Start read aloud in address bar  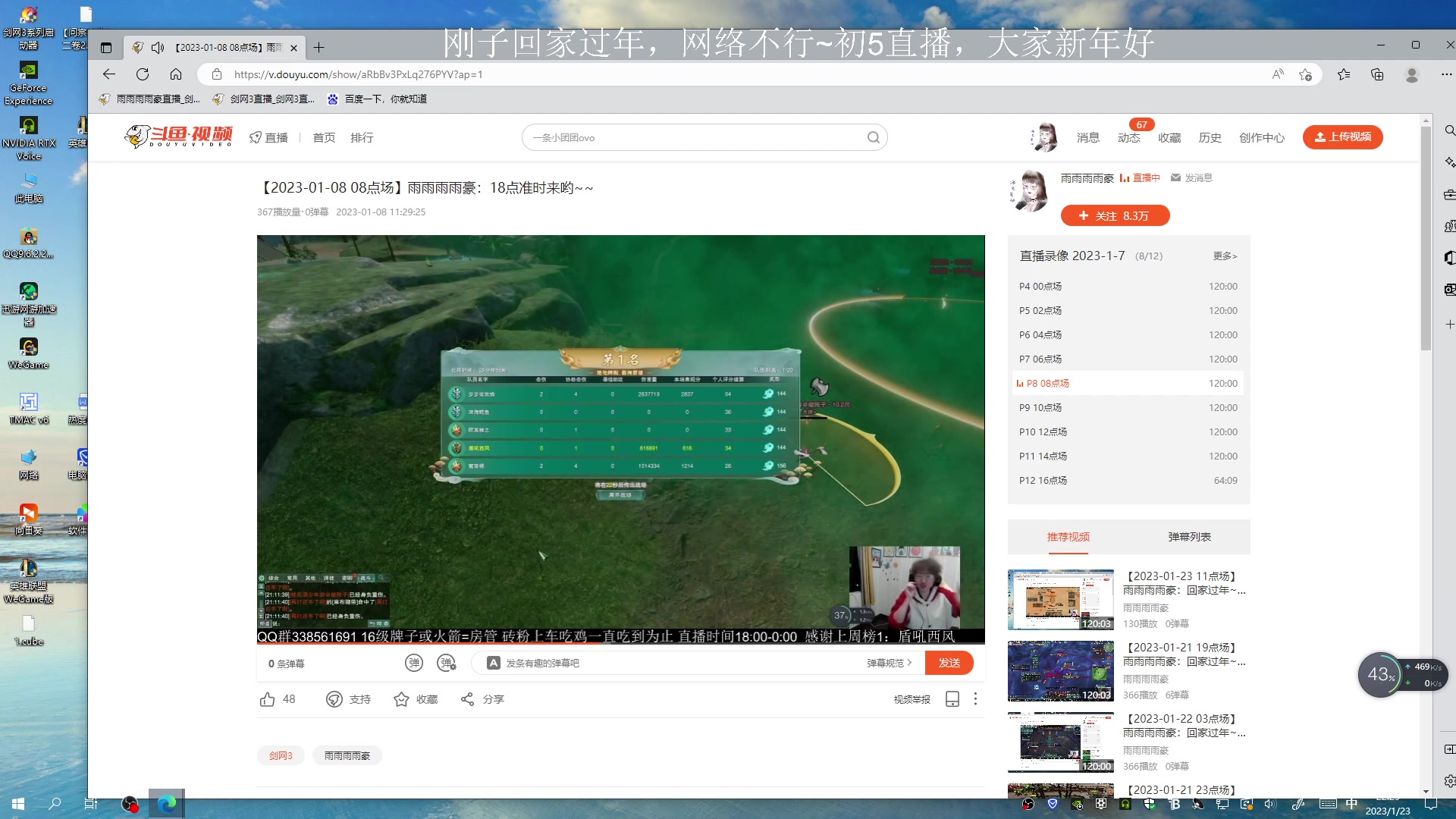click(x=1278, y=74)
